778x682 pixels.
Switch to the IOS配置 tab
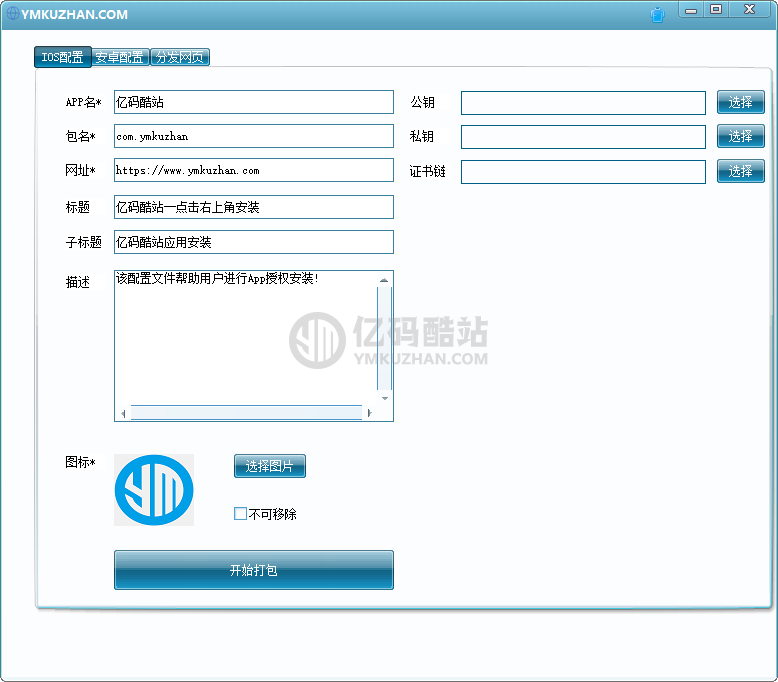click(63, 57)
